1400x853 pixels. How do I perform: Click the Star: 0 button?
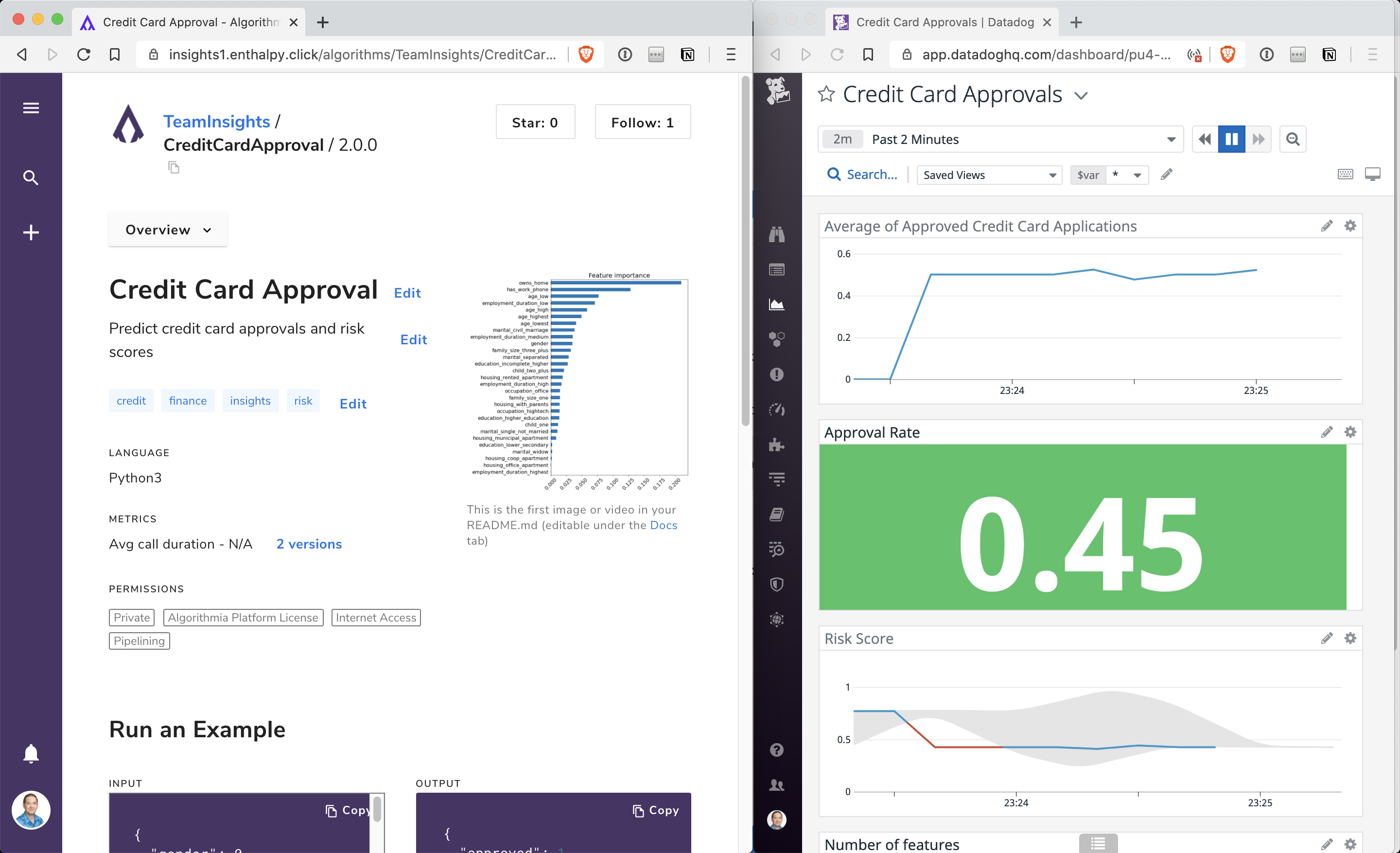pos(535,122)
